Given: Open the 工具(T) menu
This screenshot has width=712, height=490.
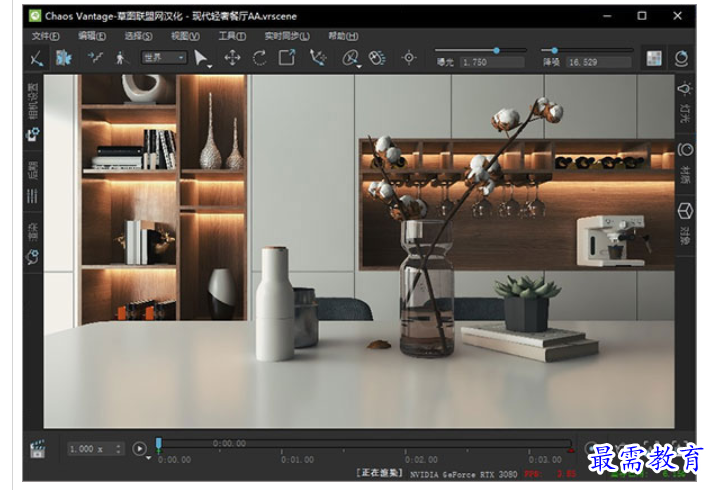Looking at the screenshot, I should [232, 36].
